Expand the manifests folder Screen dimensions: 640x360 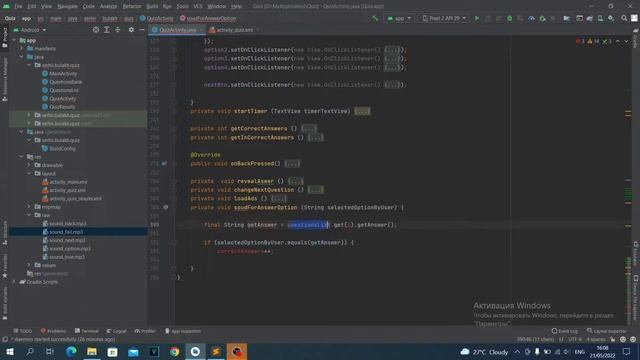click(22, 49)
